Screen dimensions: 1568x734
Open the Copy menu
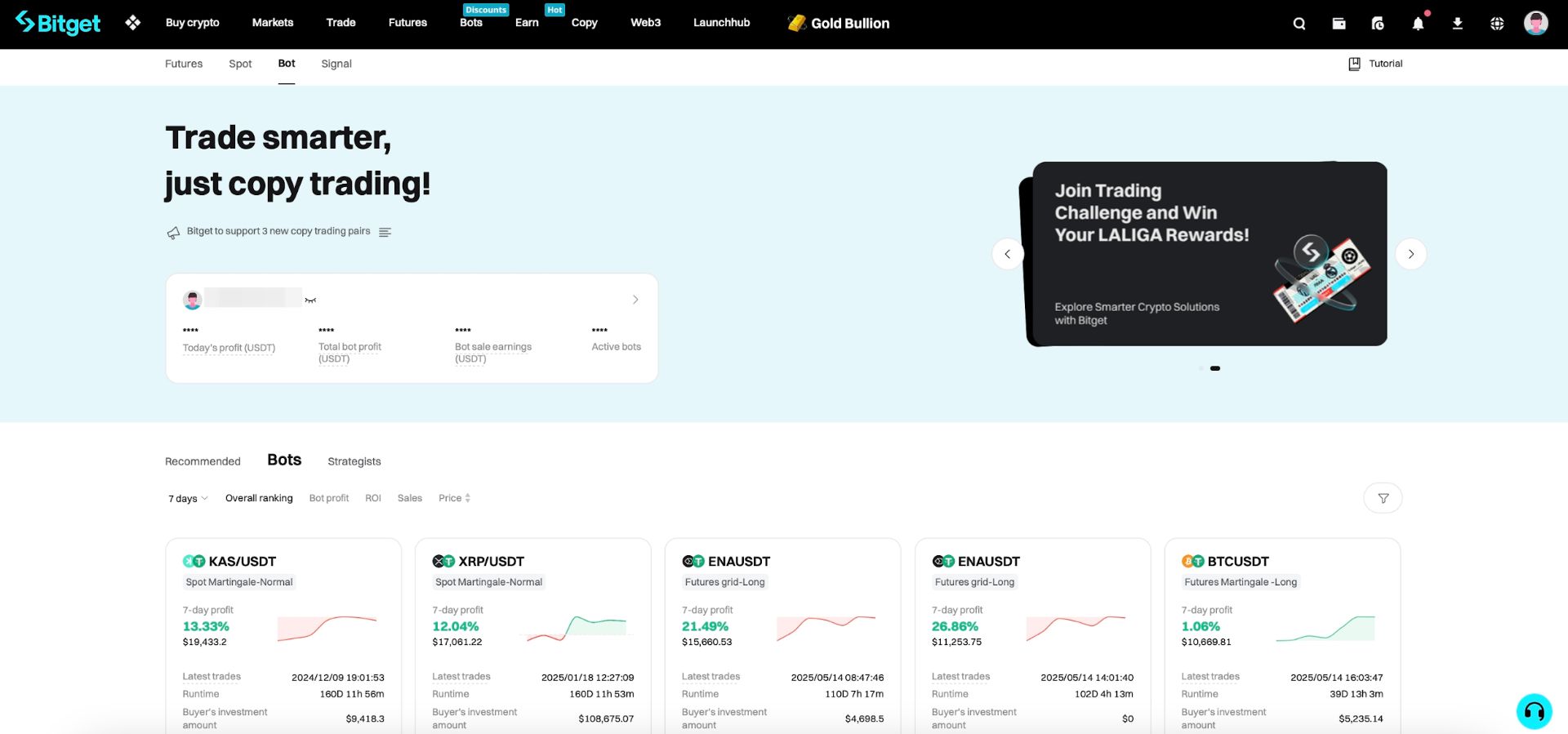point(584,23)
